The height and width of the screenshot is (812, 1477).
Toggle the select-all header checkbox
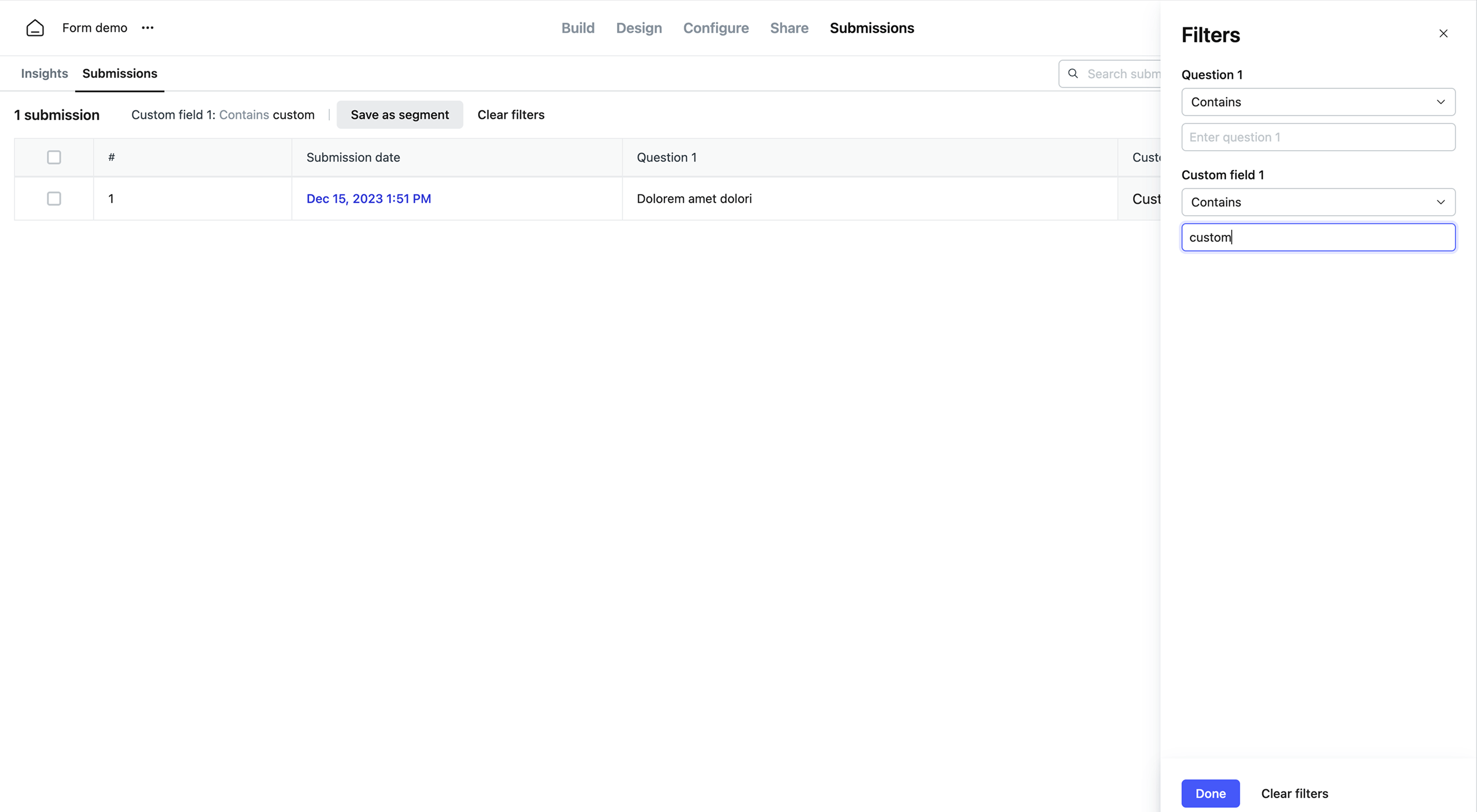tap(54, 157)
